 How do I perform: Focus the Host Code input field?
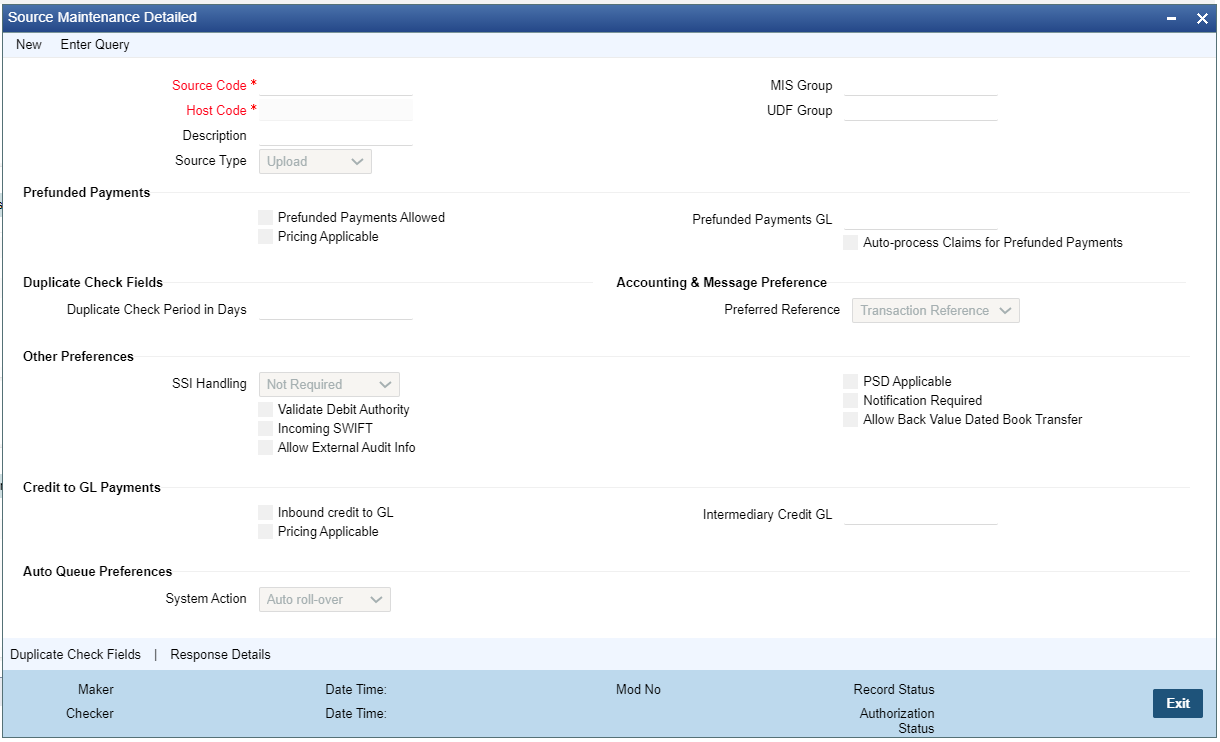click(336, 110)
